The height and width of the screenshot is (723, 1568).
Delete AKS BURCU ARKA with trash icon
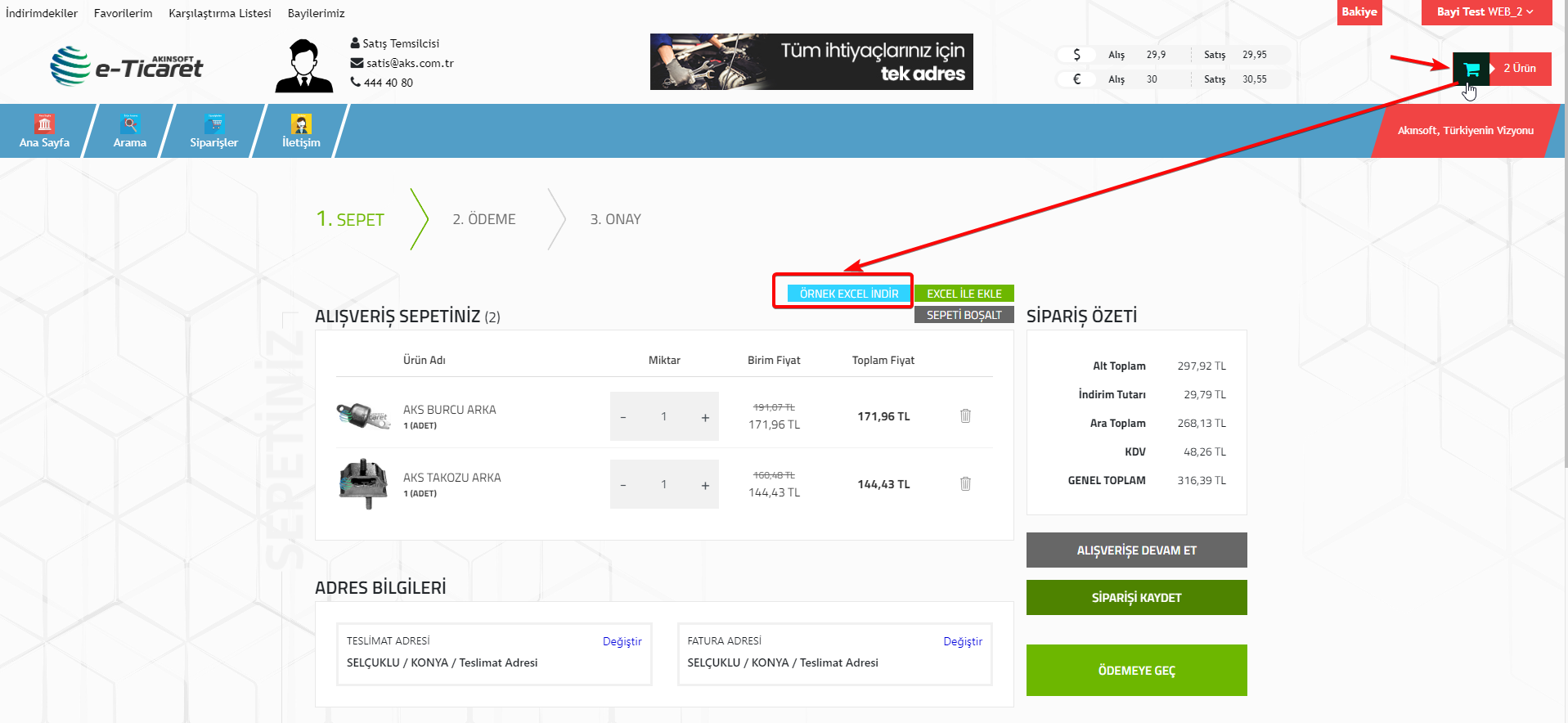(x=965, y=415)
